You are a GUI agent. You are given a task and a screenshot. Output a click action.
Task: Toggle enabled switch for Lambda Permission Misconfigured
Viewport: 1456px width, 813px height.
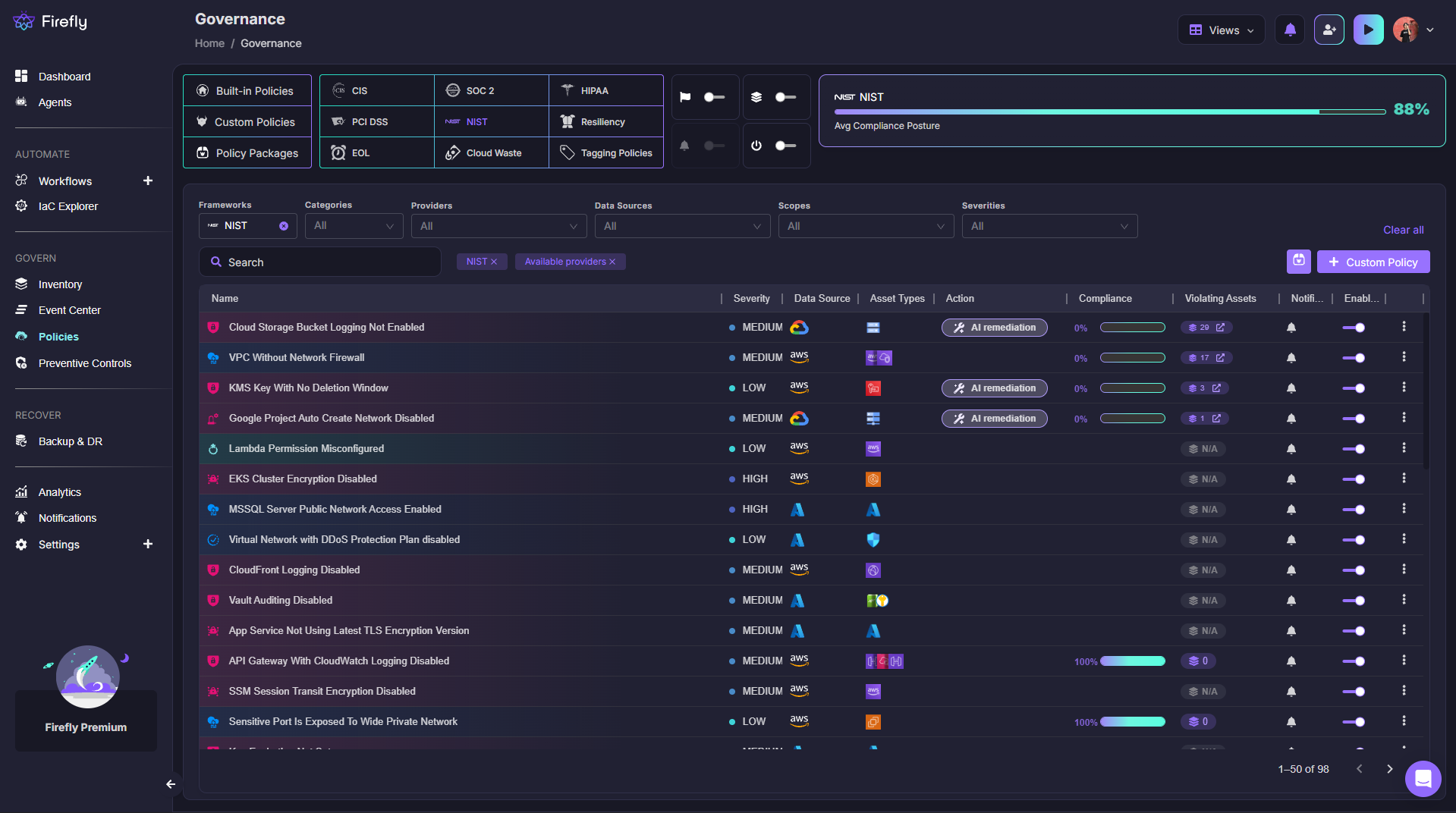coord(1354,449)
